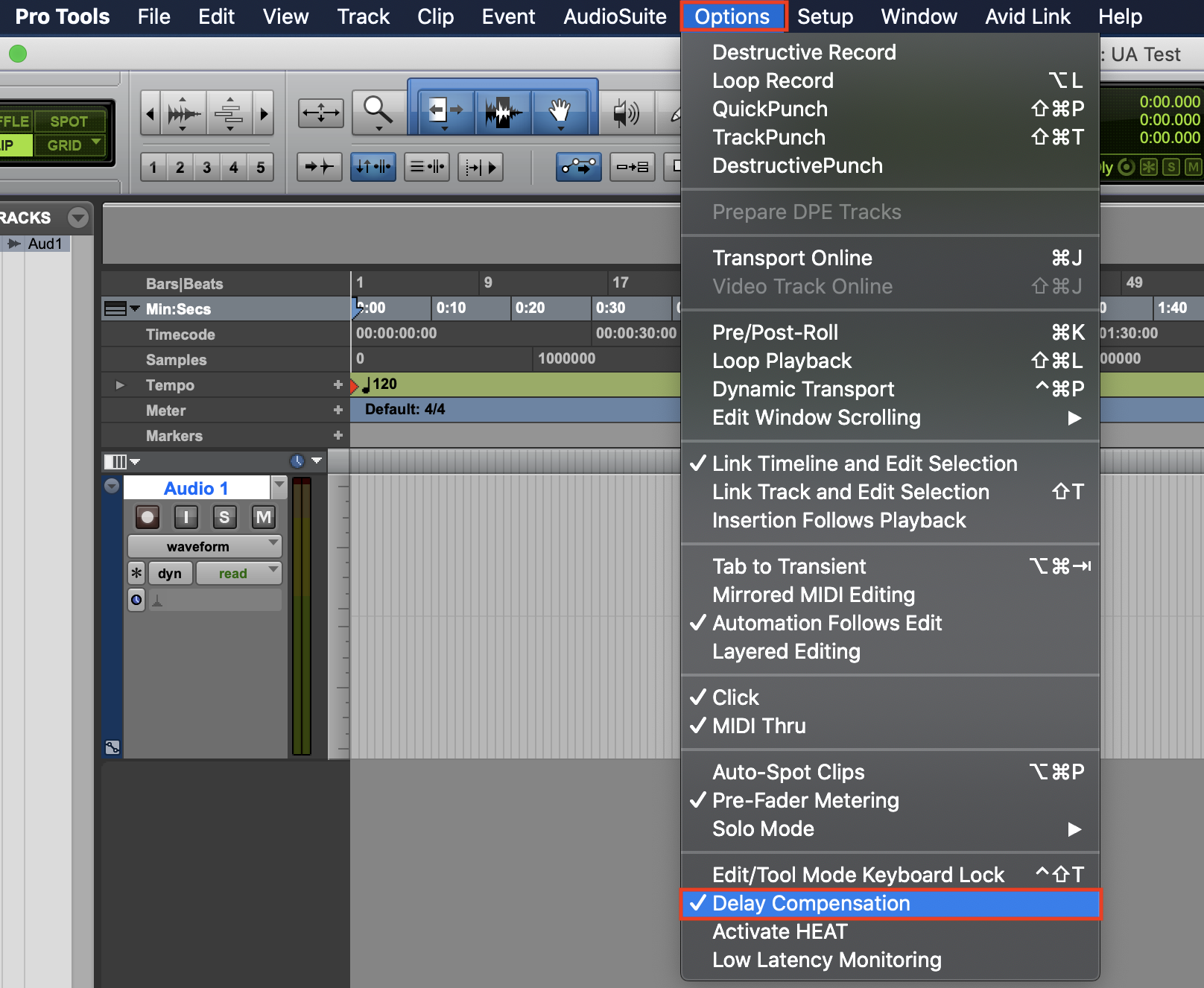Add a tempo change with plus button
The width and height of the screenshot is (1204, 988).
[338, 385]
